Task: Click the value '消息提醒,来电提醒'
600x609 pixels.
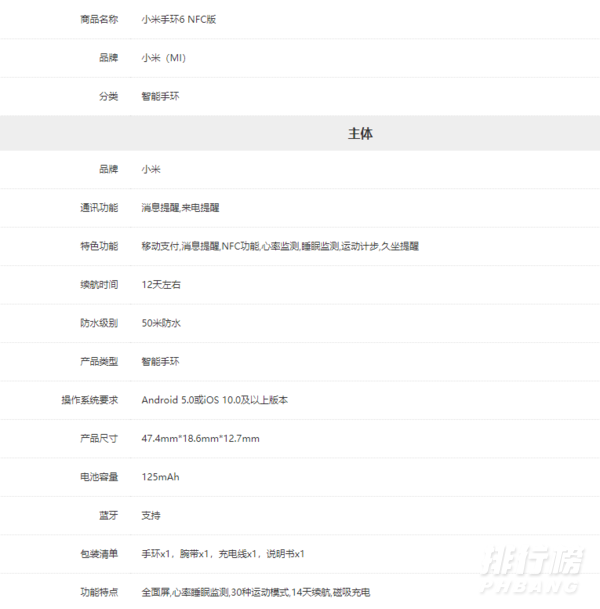Action: [180, 208]
